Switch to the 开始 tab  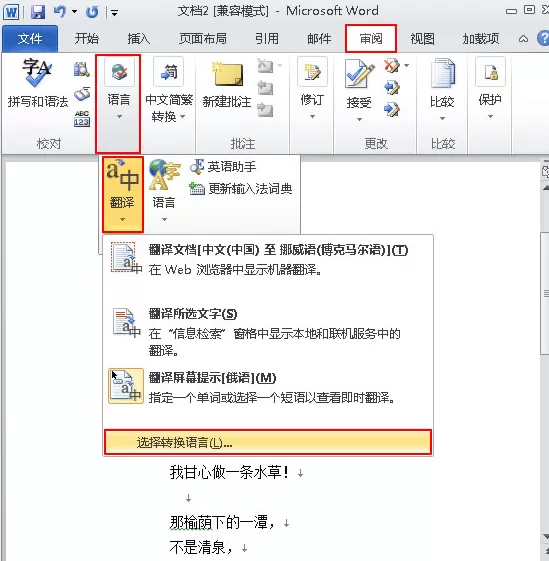pyautogui.click(x=87, y=38)
